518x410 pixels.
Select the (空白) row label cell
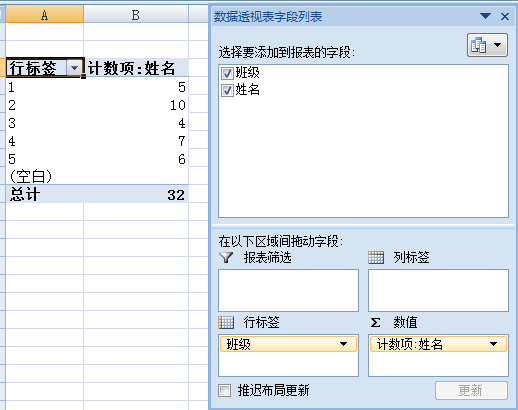click(x=44, y=176)
